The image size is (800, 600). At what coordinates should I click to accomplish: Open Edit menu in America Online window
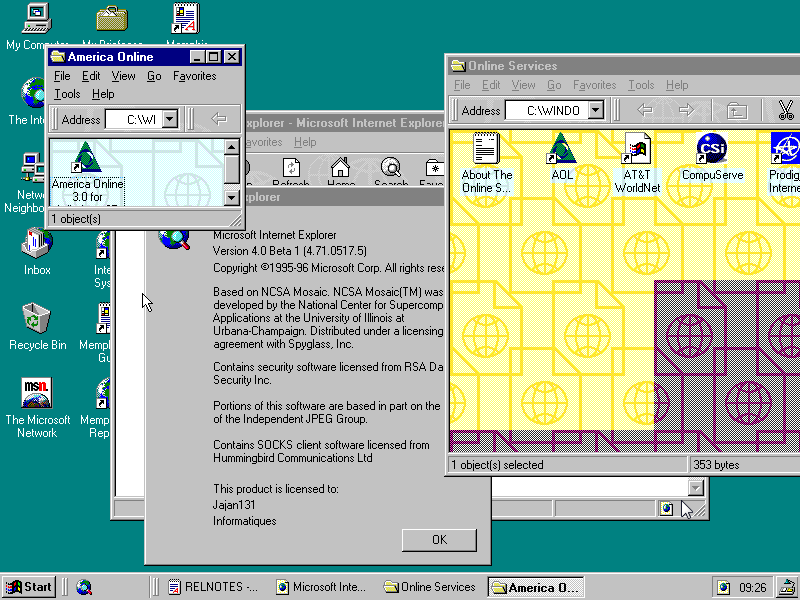click(x=91, y=76)
